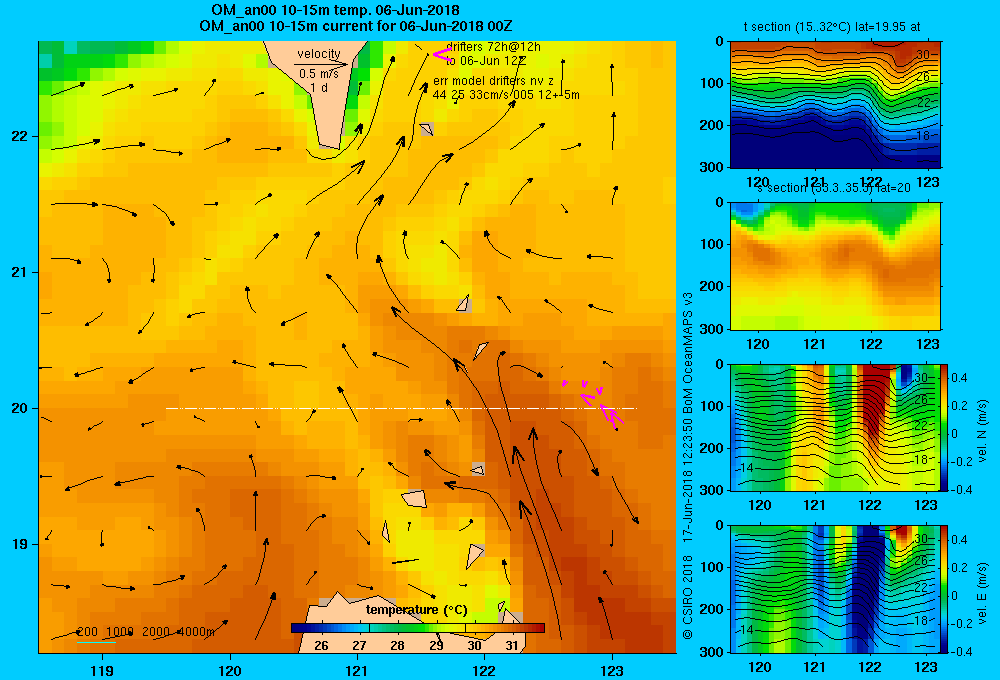Click longitude label 121 under main map
This screenshot has width=1000, height=680.
357,670
